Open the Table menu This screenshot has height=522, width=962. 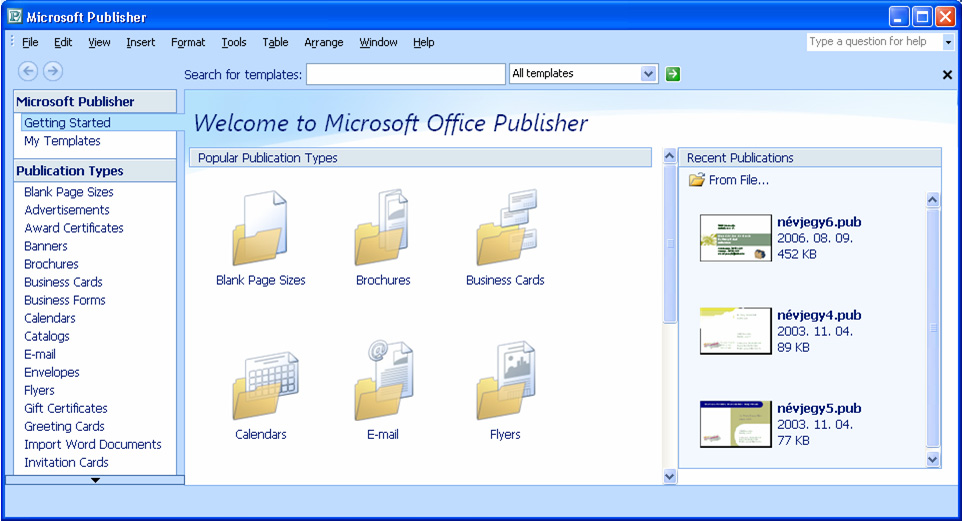pos(275,42)
